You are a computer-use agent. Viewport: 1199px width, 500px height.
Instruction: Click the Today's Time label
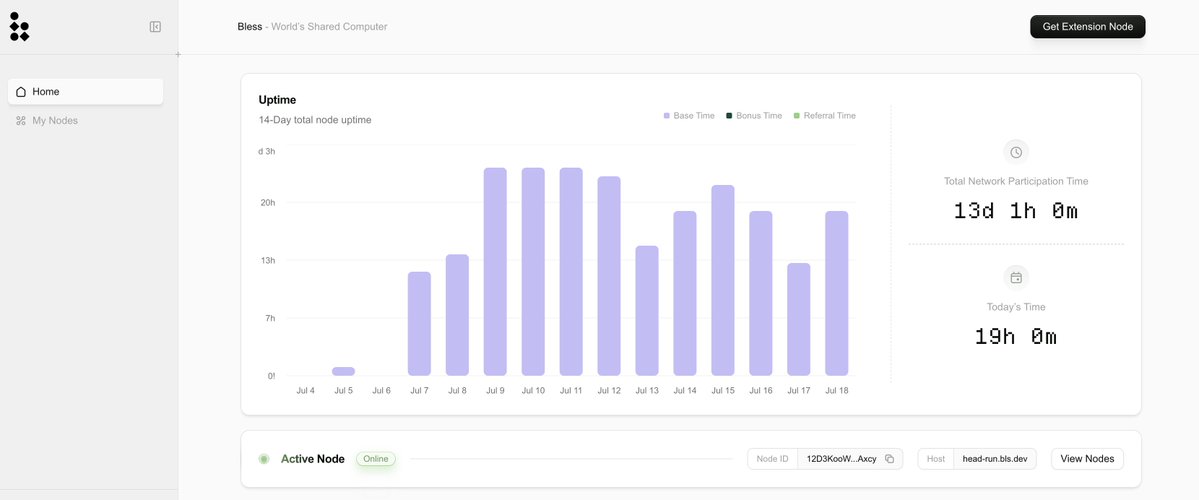(x=1015, y=307)
